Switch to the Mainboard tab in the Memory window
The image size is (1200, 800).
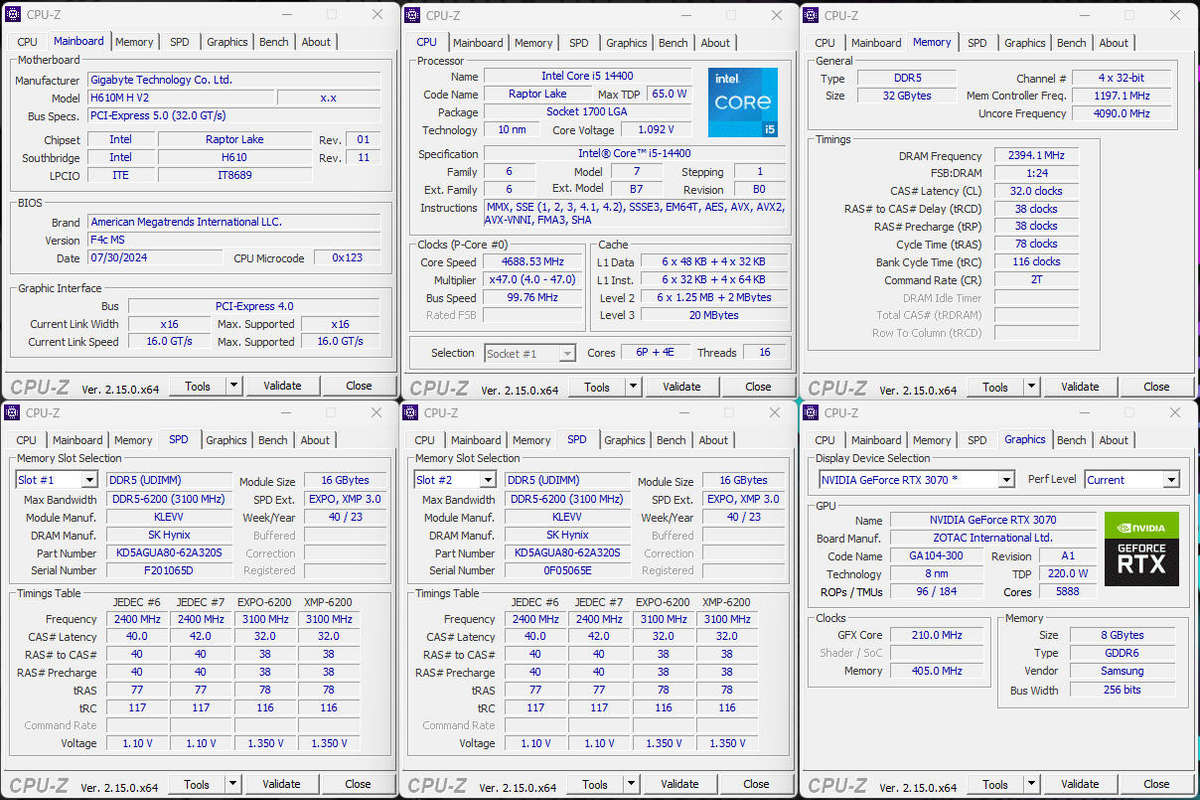(876, 42)
